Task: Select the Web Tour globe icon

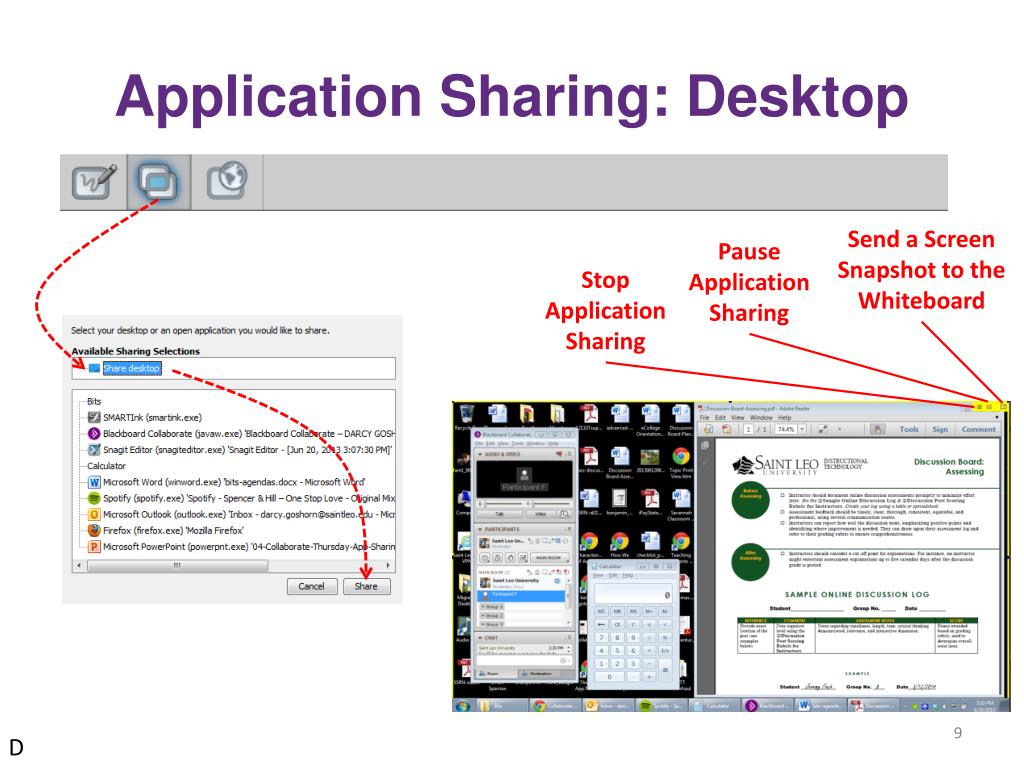Action: pyautogui.click(x=227, y=180)
